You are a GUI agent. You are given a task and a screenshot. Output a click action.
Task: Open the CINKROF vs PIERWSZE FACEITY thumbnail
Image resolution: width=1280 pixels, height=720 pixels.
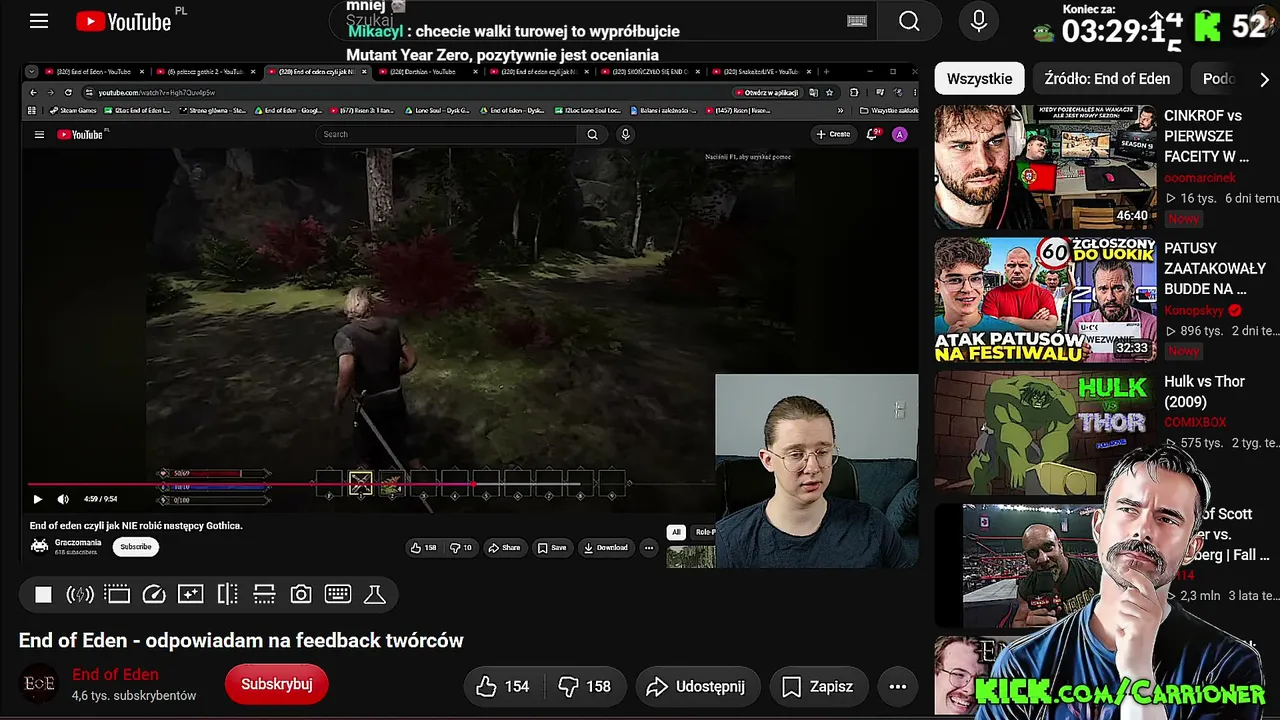1045,167
